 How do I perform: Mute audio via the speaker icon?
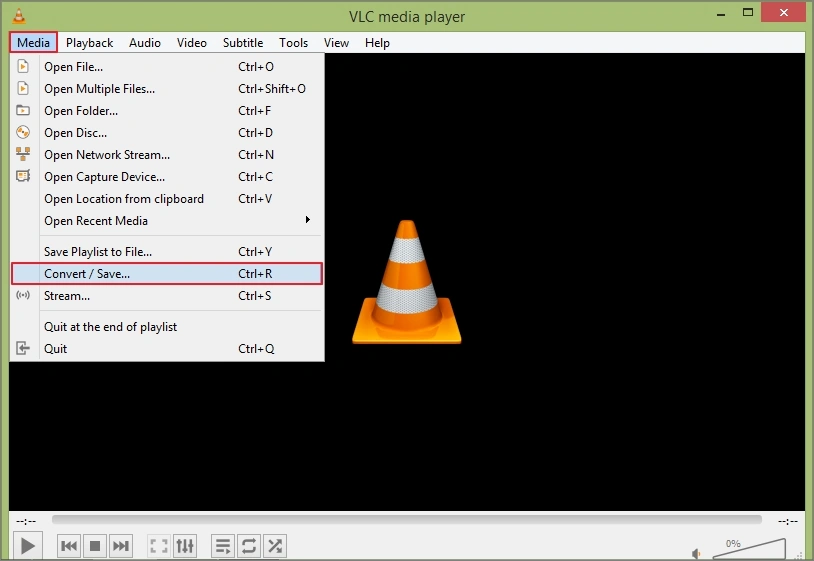[x=696, y=554]
